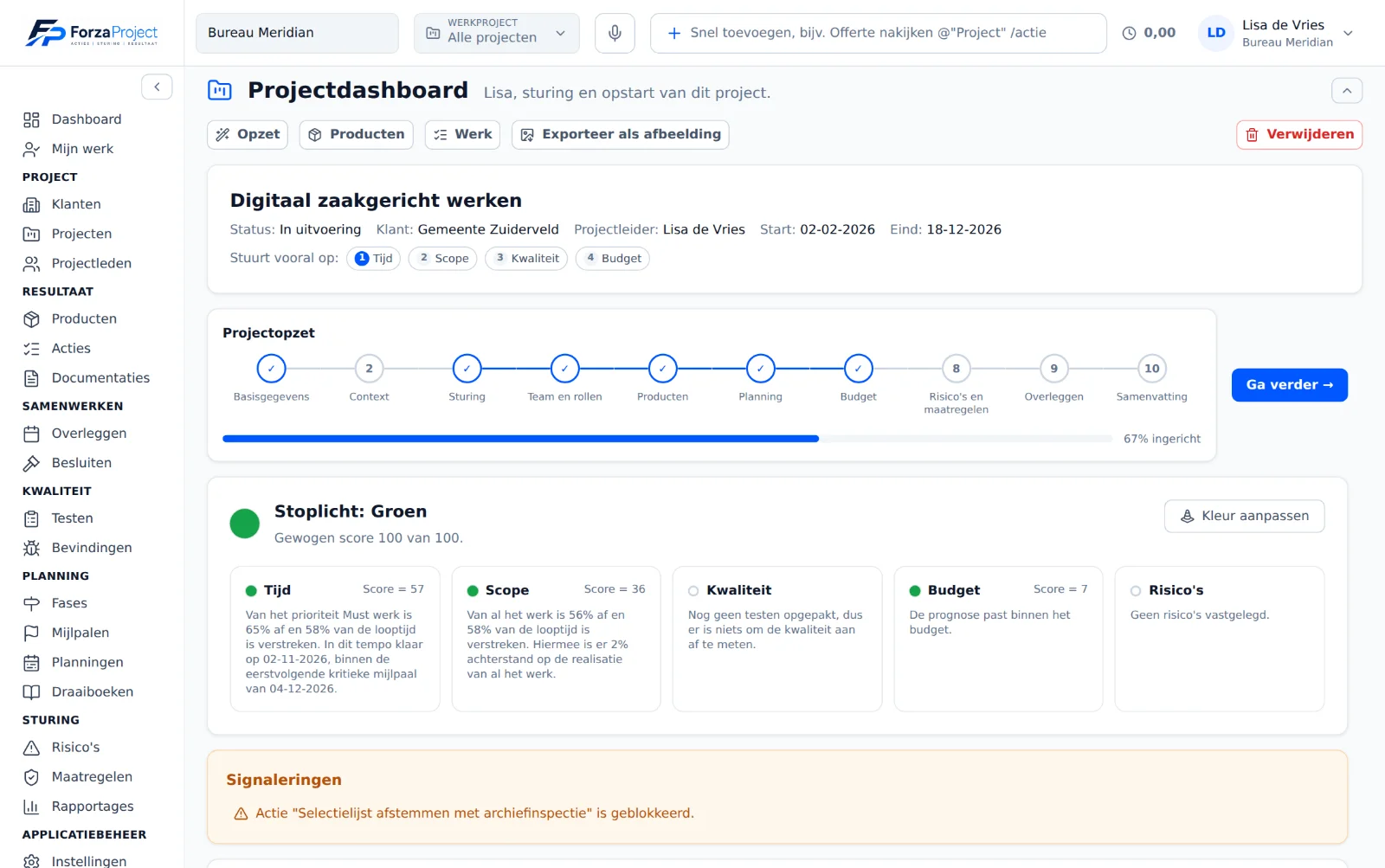Click the blocked action signalering message

click(474, 813)
